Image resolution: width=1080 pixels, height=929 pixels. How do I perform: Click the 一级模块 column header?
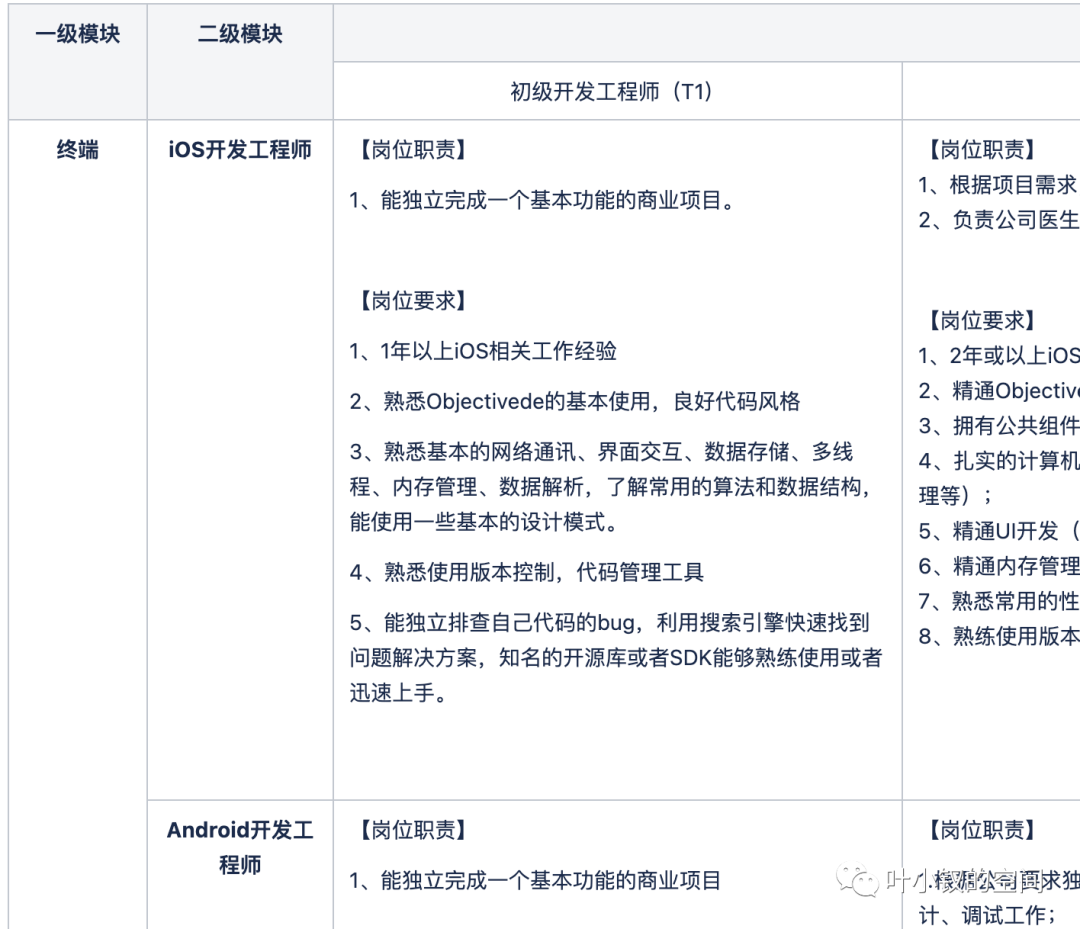click(77, 34)
